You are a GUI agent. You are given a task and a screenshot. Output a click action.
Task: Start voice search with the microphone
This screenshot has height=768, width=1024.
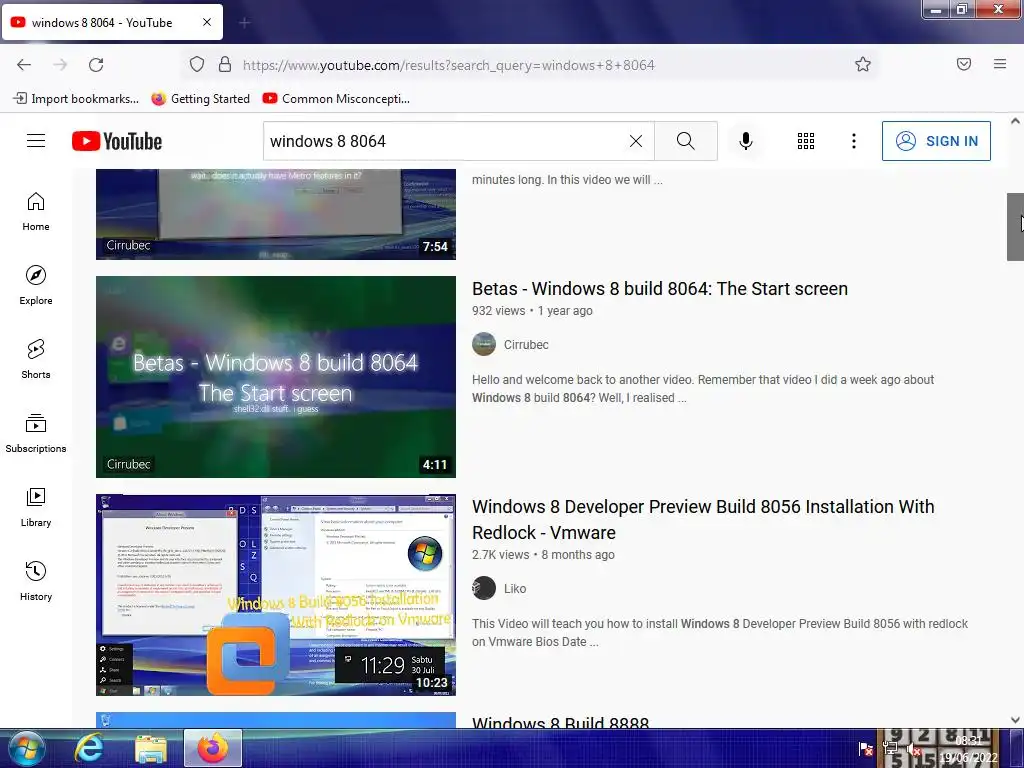pos(745,141)
